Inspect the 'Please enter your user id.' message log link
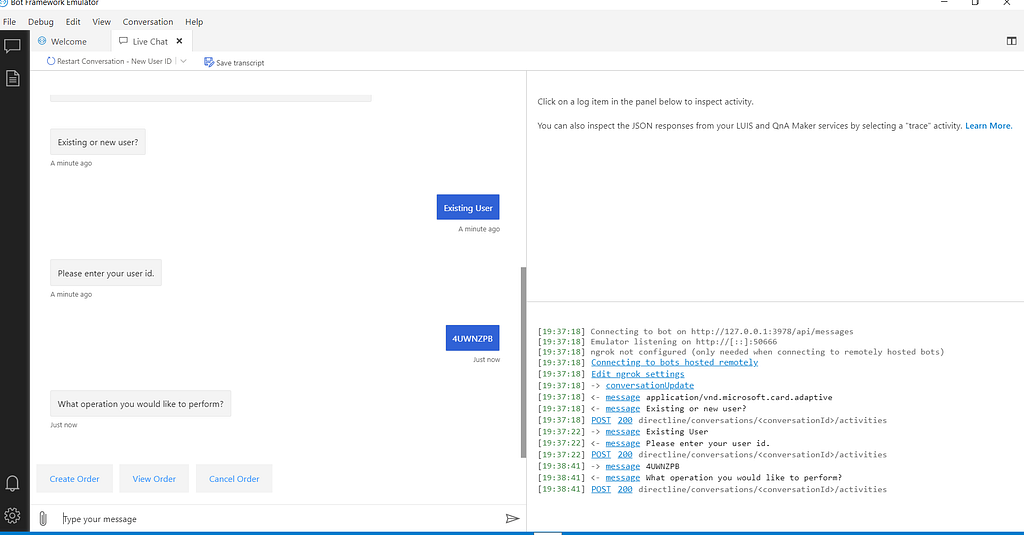The width and height of the screenshot is (1024, 535). coord(622,444)
